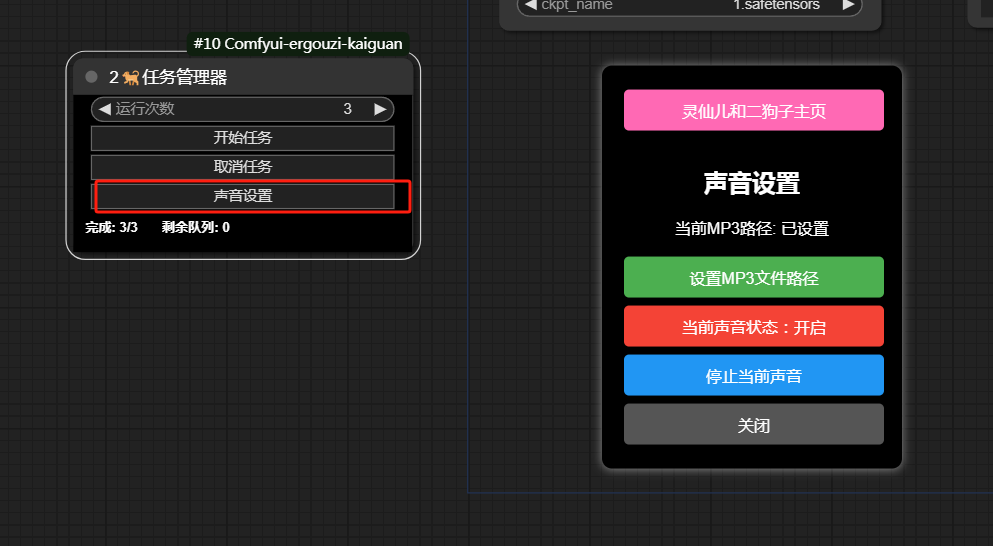Decrease 运行次数 with the left arrow
Viewport: 993px width, 546px height.
pos(104,109)
